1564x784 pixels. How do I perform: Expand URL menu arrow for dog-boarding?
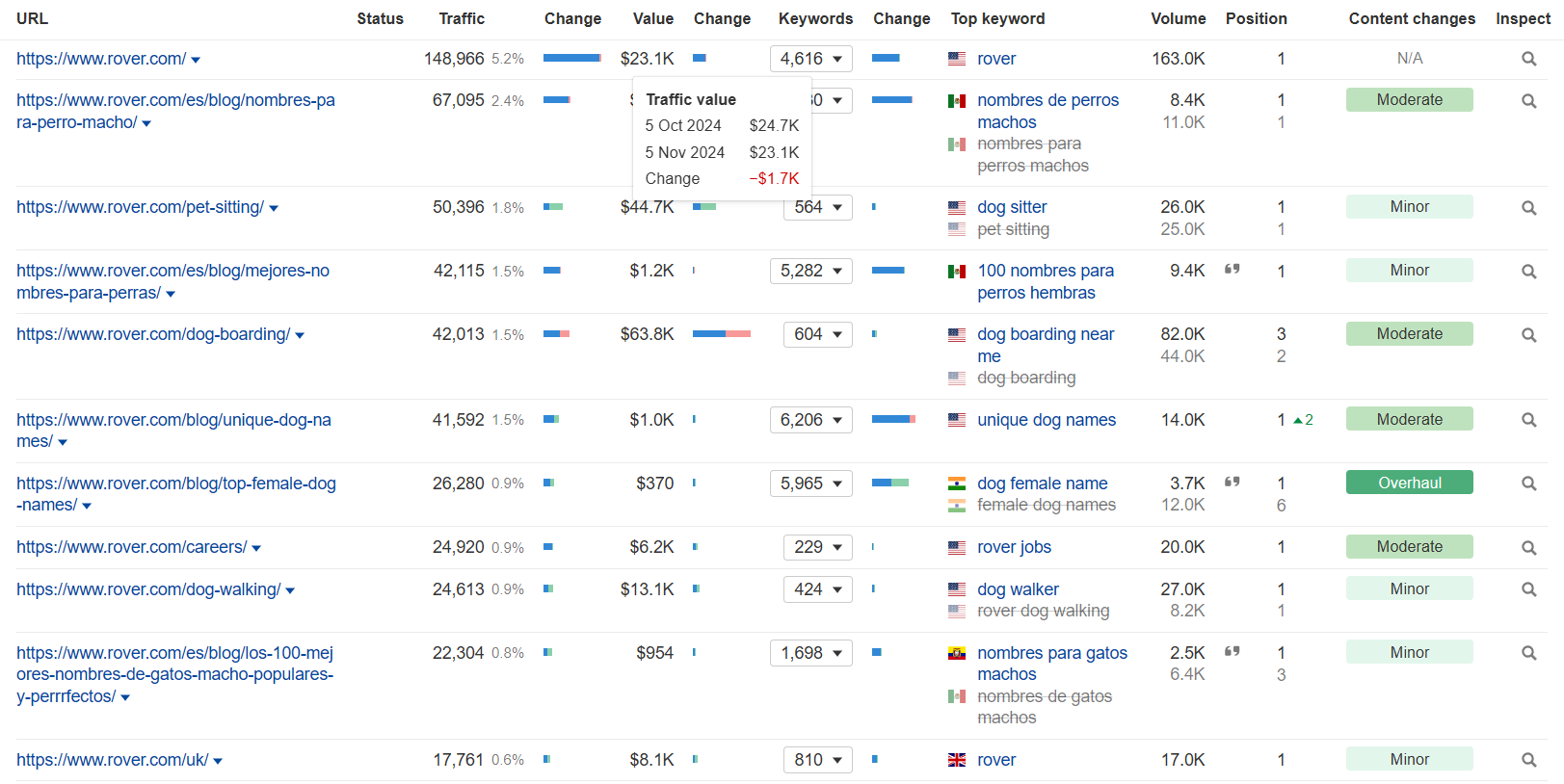pyautogui.click(x=300, y=336)
